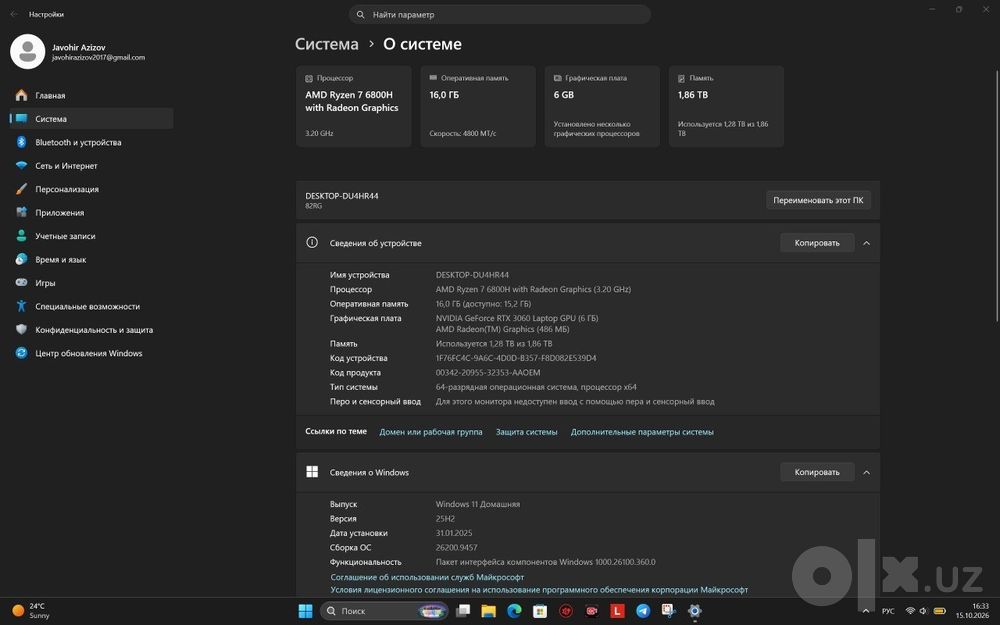Open Telegram from the taskbar
Viewport: 1000px width, 625px height.
pos(643,611)
